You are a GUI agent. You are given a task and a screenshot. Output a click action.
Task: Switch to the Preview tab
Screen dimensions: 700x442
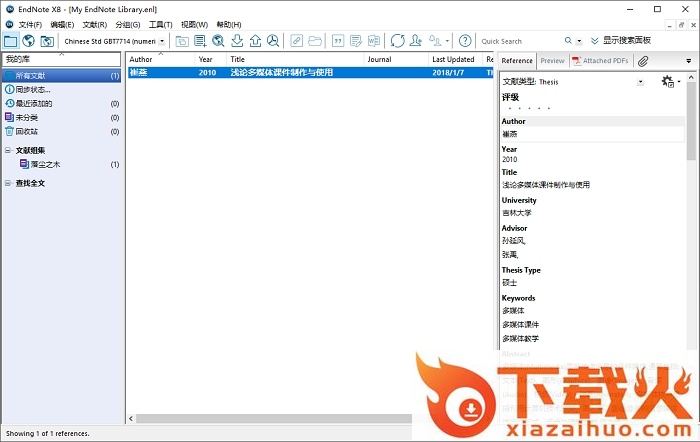pos(552,61)
